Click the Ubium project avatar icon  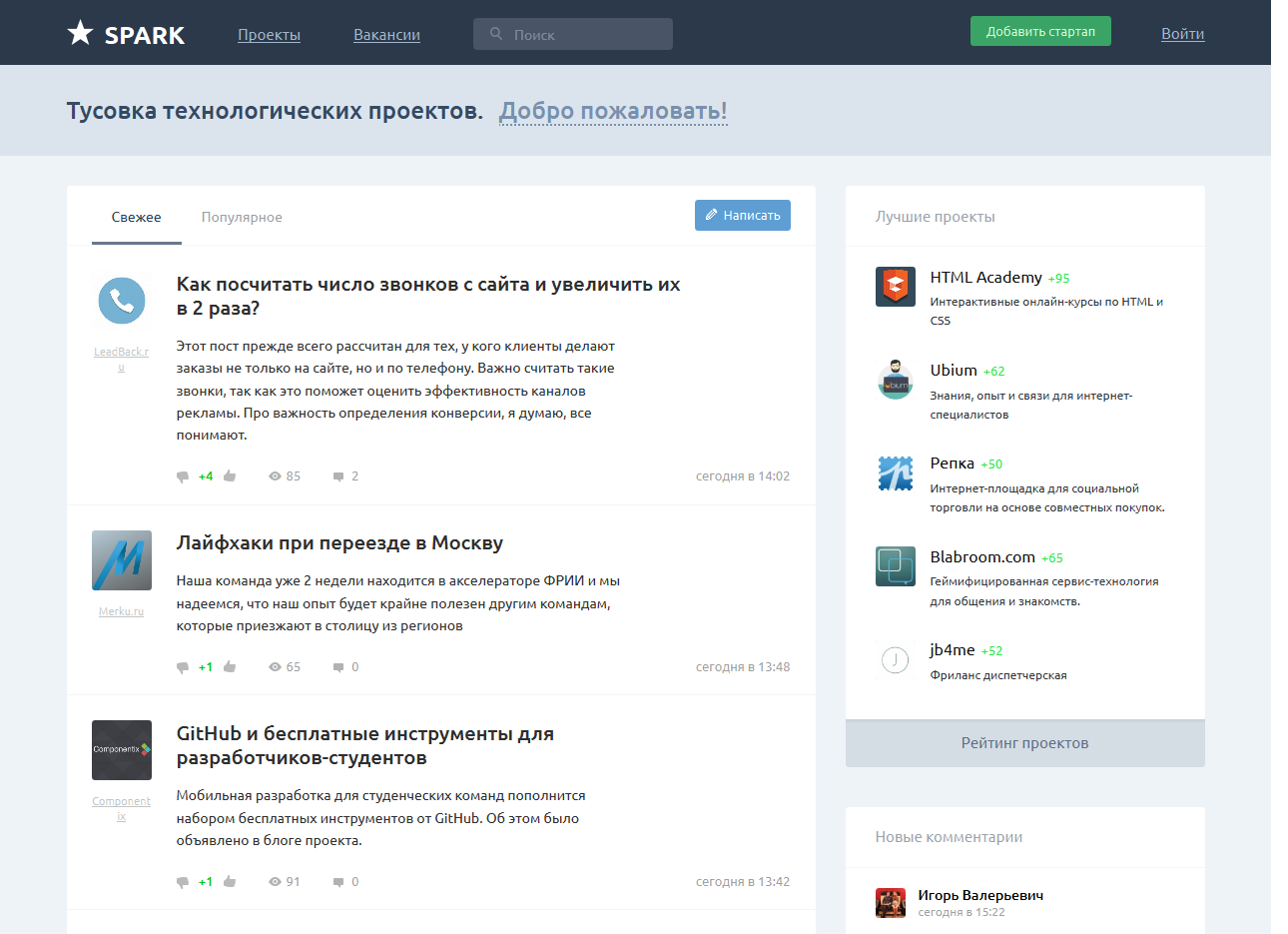(x=895, y=380)
